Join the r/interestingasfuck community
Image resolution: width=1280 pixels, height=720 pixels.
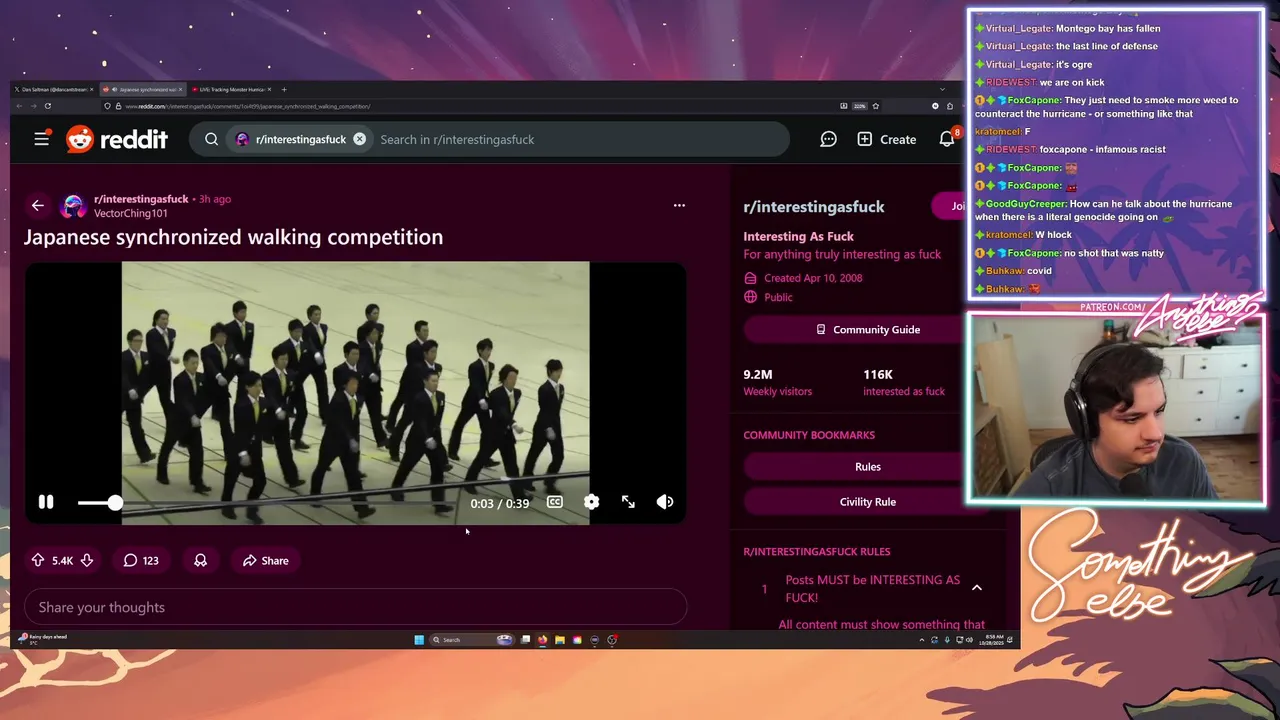[950, 206]
